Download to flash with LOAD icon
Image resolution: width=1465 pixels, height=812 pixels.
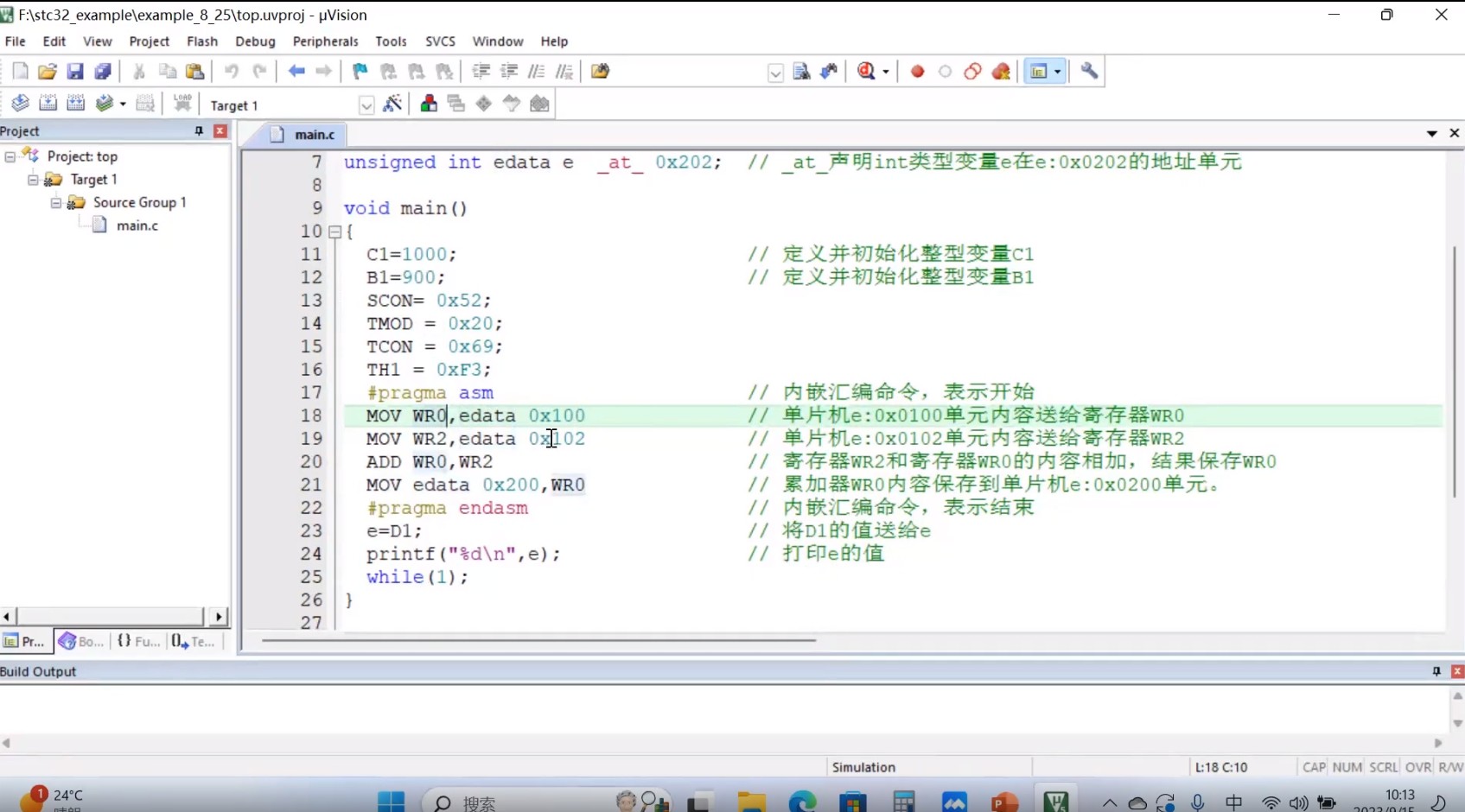pyautogui.click(x=182, y=105)
